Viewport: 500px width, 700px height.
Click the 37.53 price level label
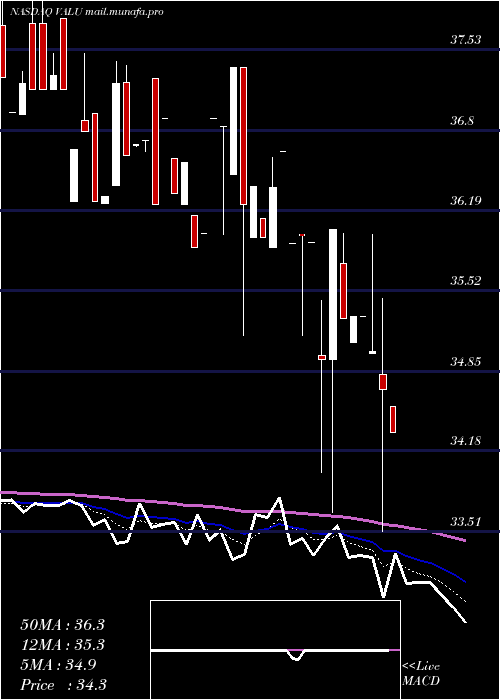tap(465, 40)
